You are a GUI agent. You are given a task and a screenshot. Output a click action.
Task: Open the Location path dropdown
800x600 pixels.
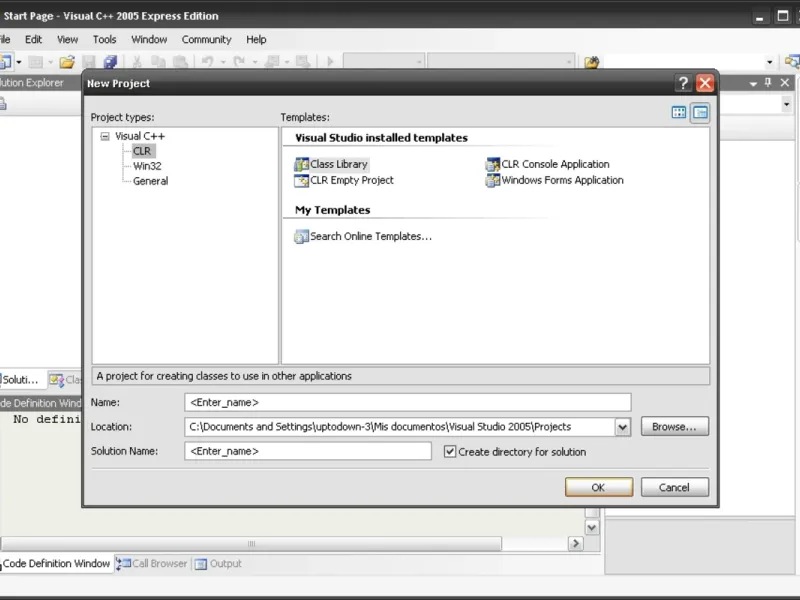622,427
